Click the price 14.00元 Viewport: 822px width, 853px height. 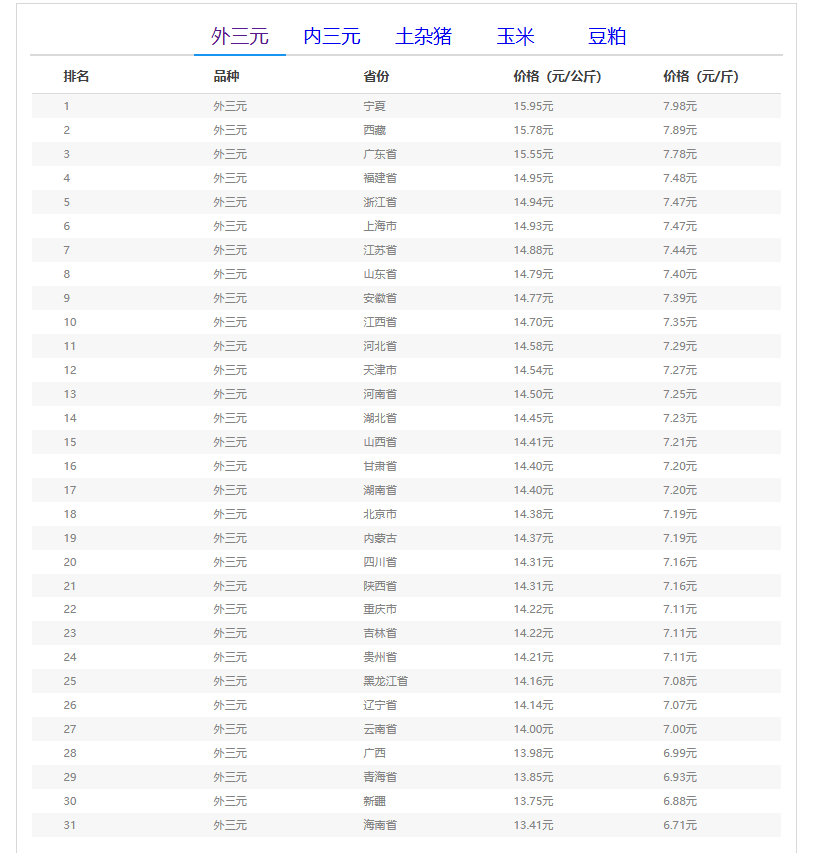(x=534, y=728)
